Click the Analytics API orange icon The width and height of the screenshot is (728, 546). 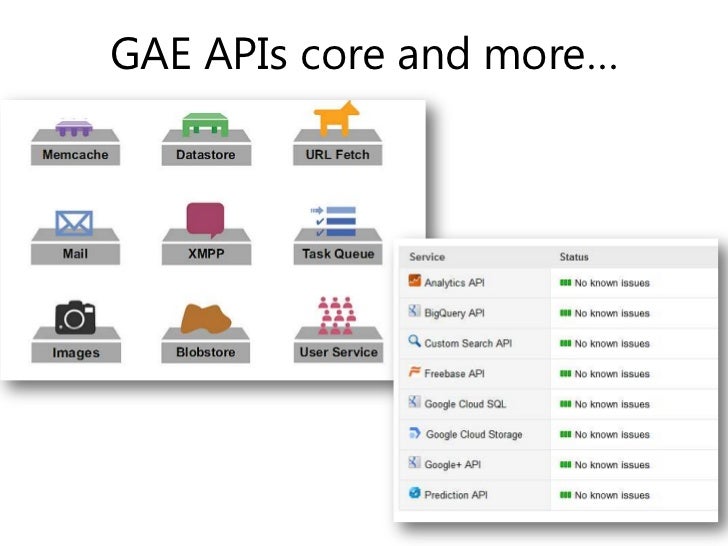414,280
